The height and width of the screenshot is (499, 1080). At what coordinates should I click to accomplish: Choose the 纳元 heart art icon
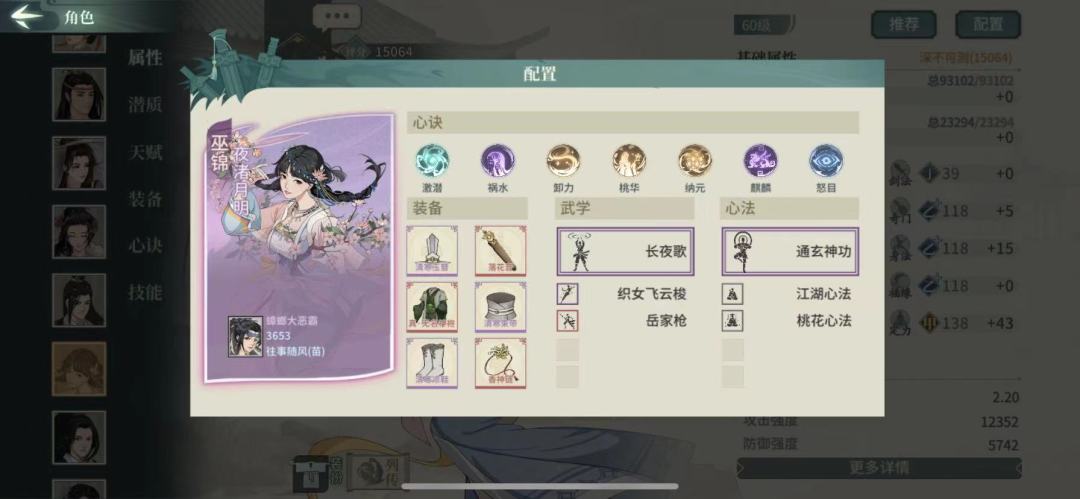[694, 161]
